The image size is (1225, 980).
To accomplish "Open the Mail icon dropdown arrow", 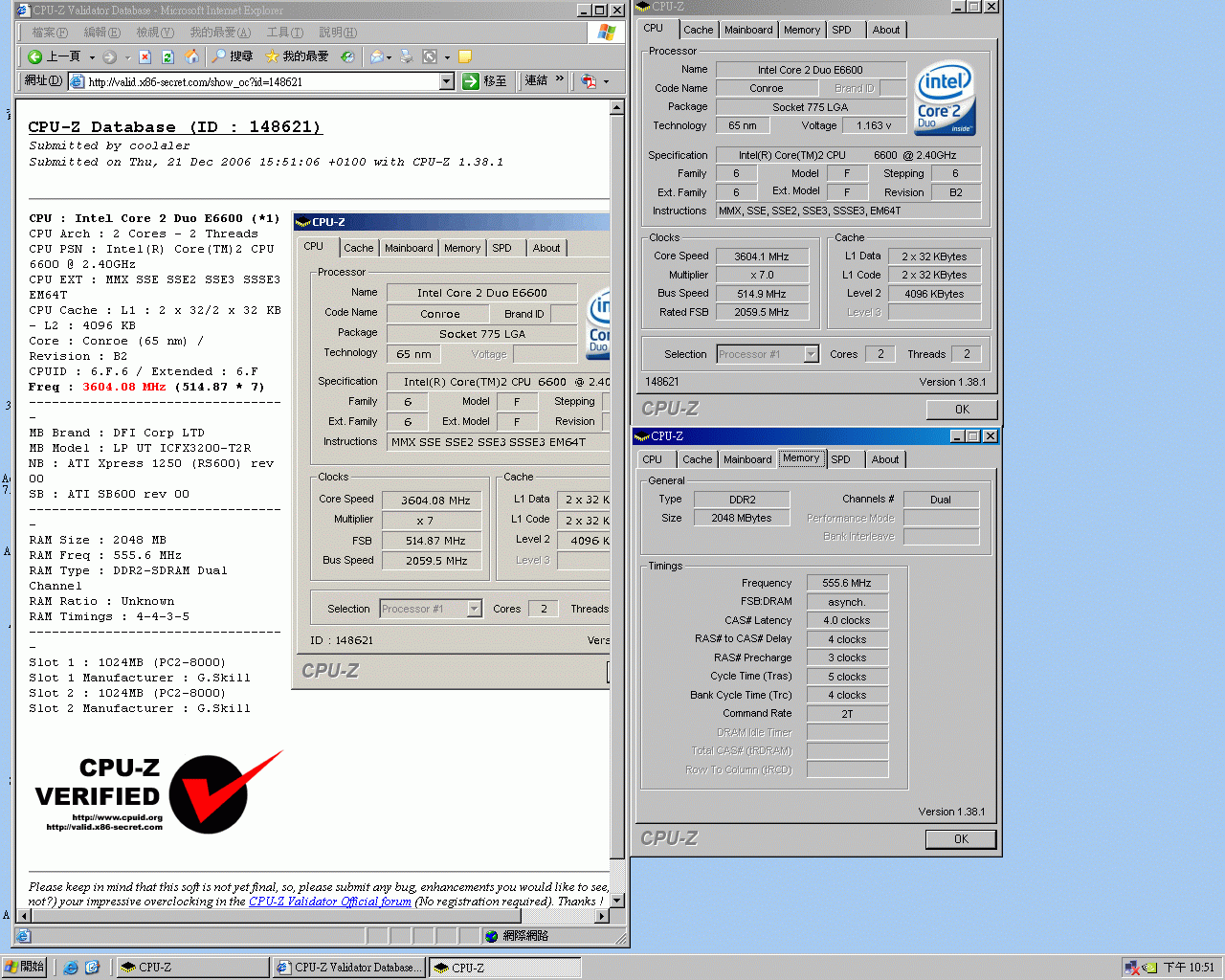I will [x=389, y=57].
